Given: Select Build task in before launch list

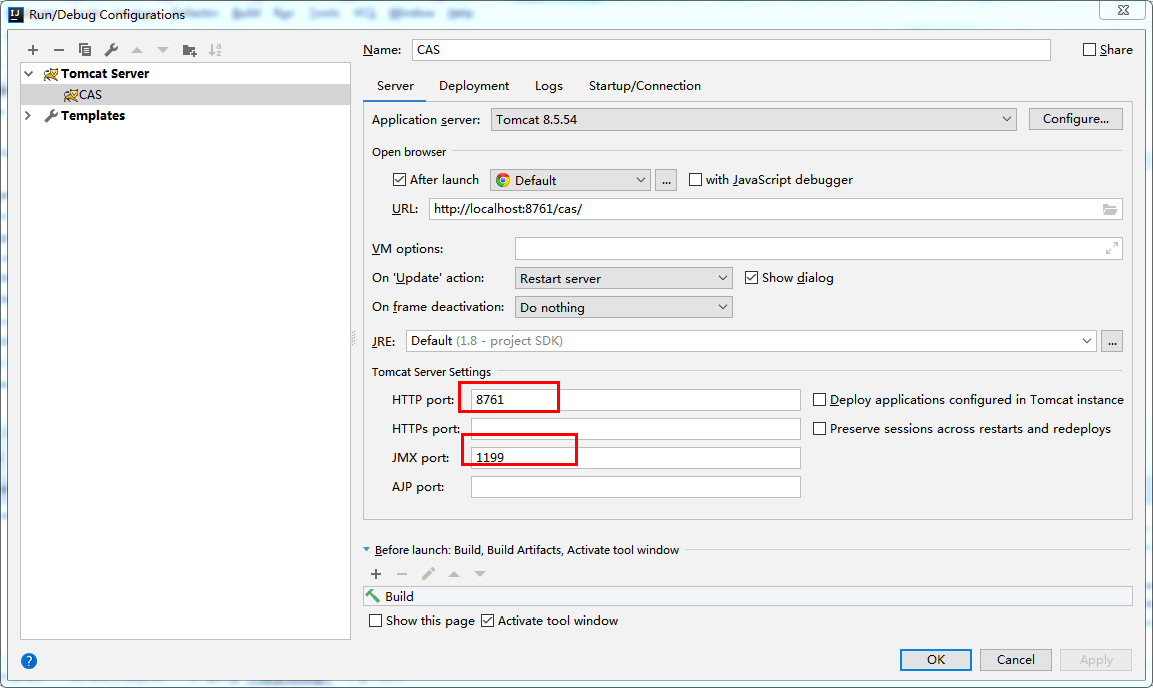Looking at the screenshot, I should click(748, 596).
